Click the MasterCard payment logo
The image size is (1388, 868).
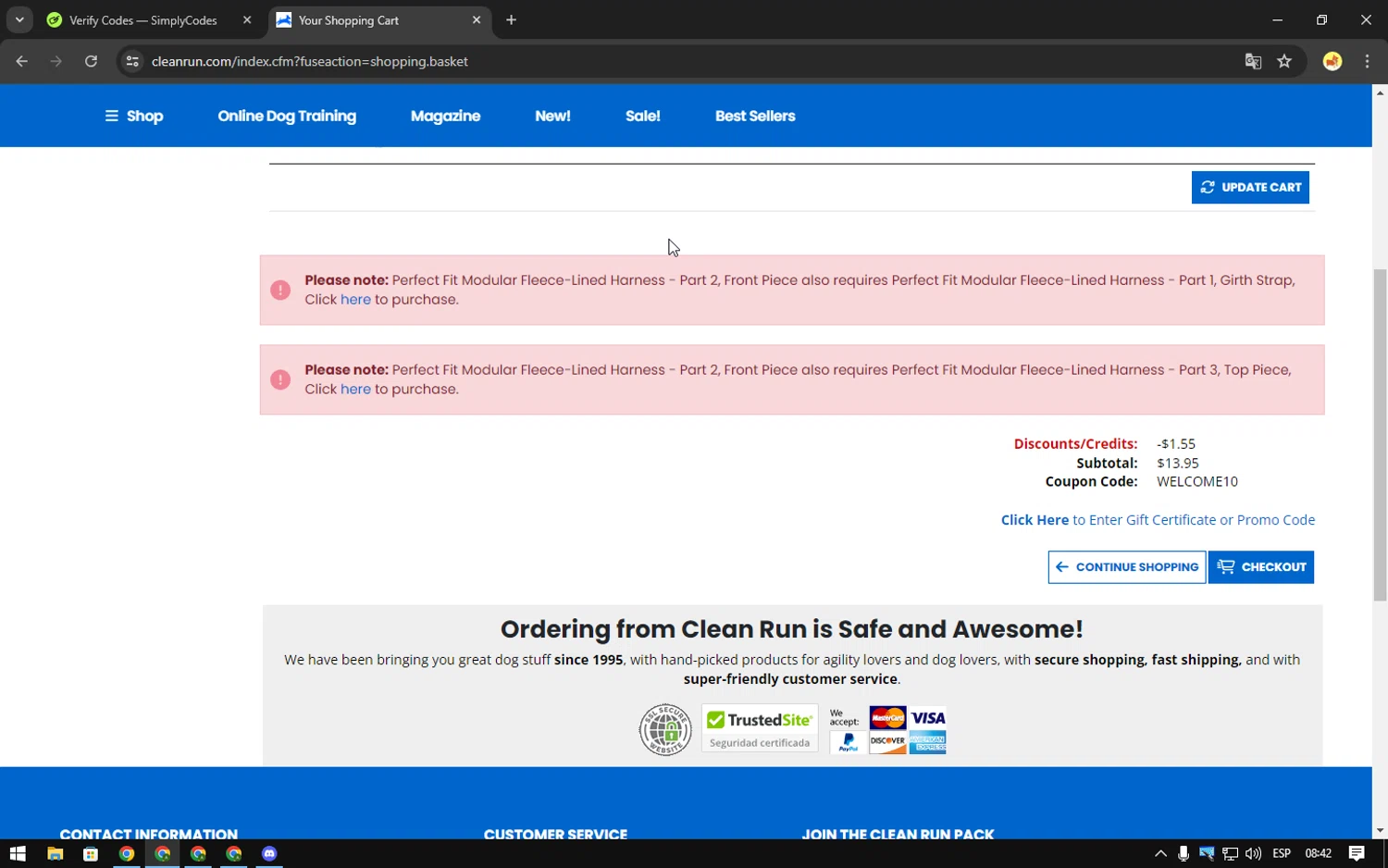click(x=887, y=718)
